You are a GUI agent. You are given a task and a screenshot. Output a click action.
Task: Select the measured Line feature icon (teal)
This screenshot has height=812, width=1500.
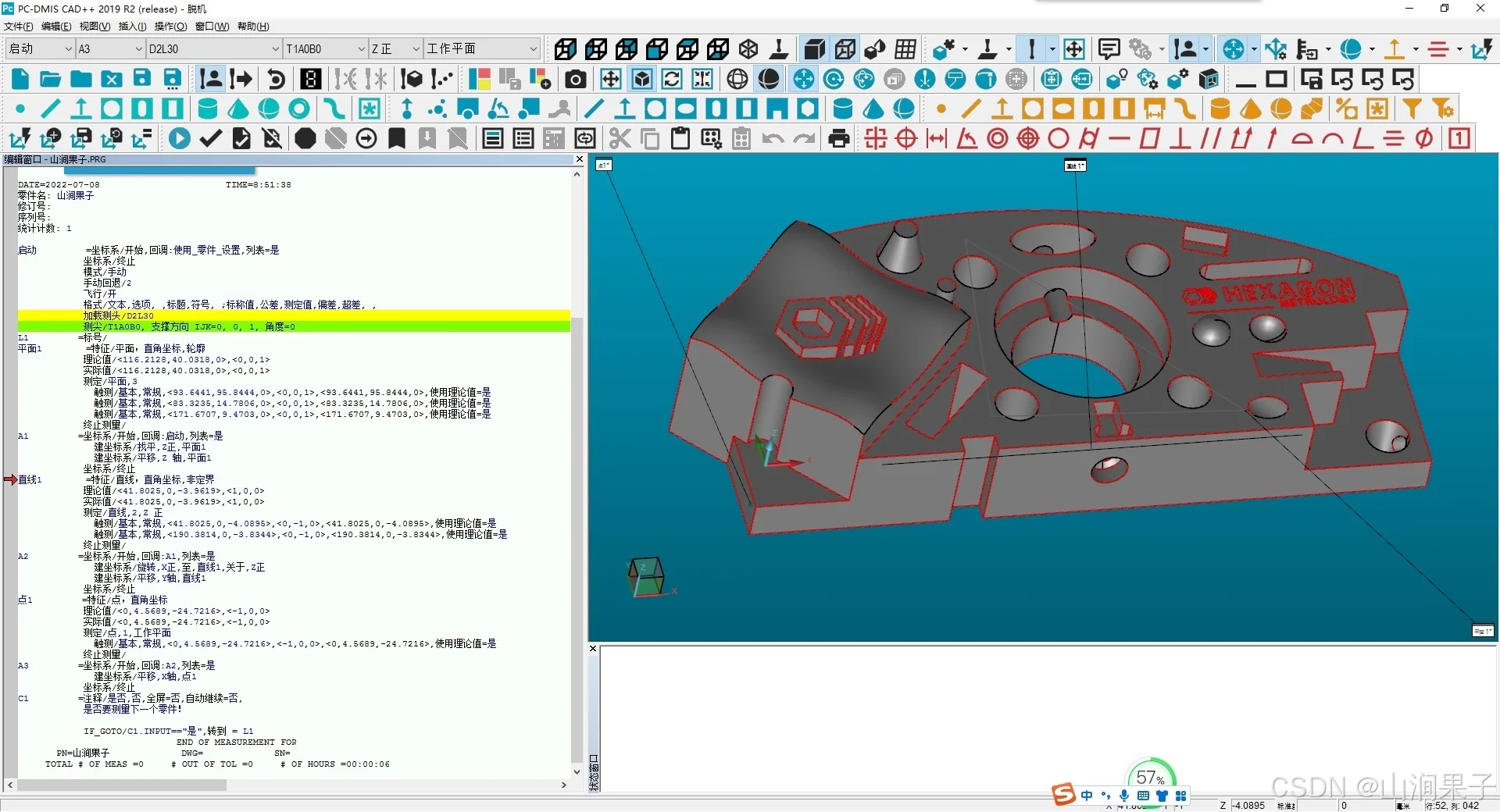51,109
